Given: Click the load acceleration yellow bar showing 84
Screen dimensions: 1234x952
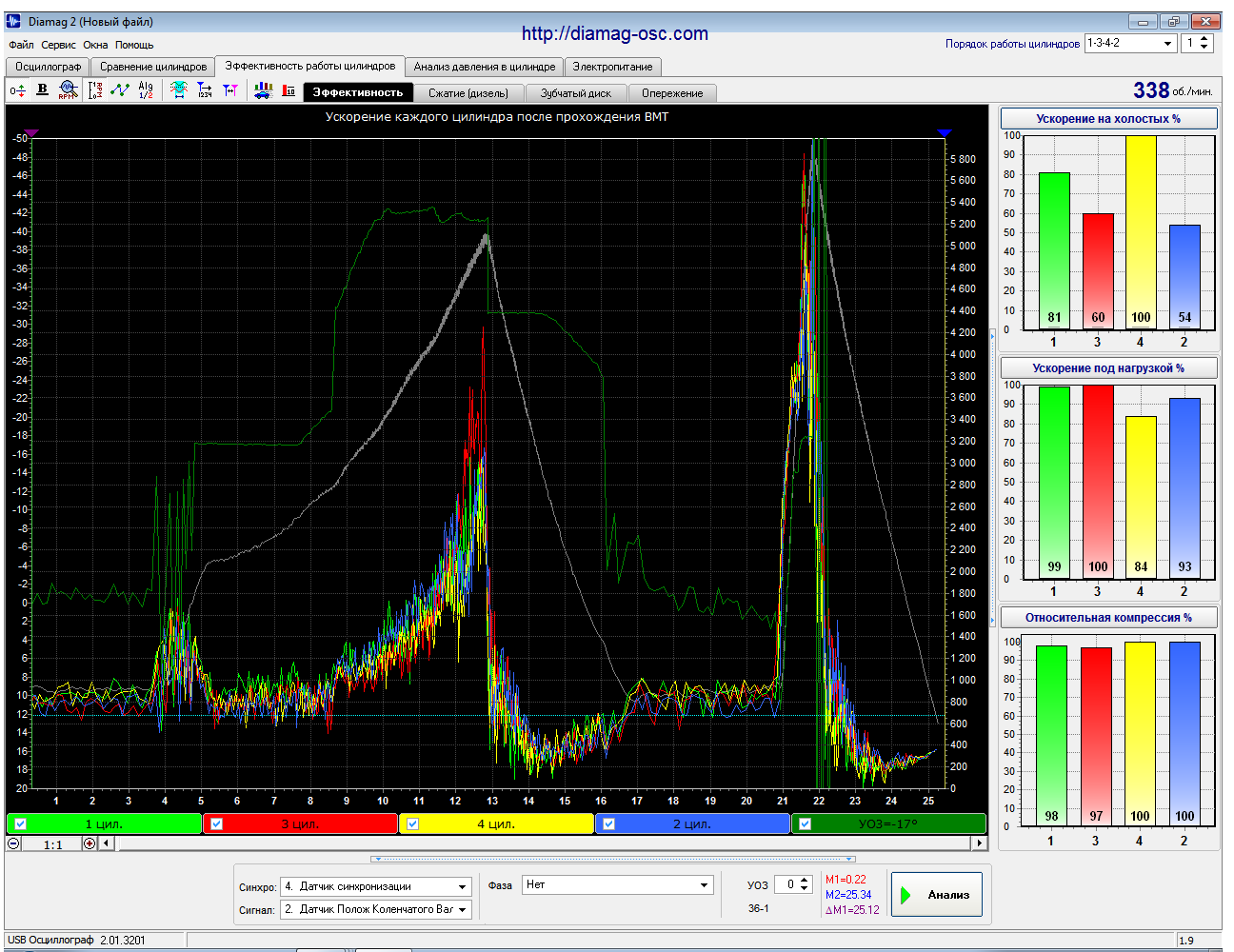Looking at the screenshot, I should tap(1142, 498).
